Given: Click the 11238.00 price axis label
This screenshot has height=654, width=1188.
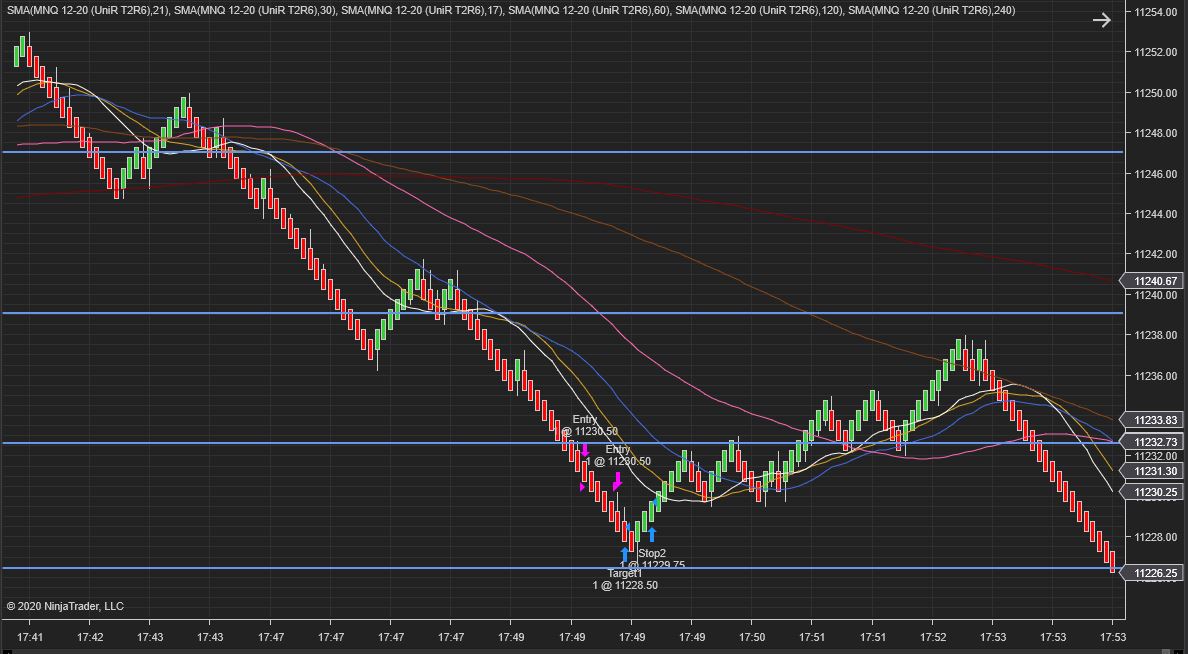Looking at the screenshot, I should point(1155,335).
